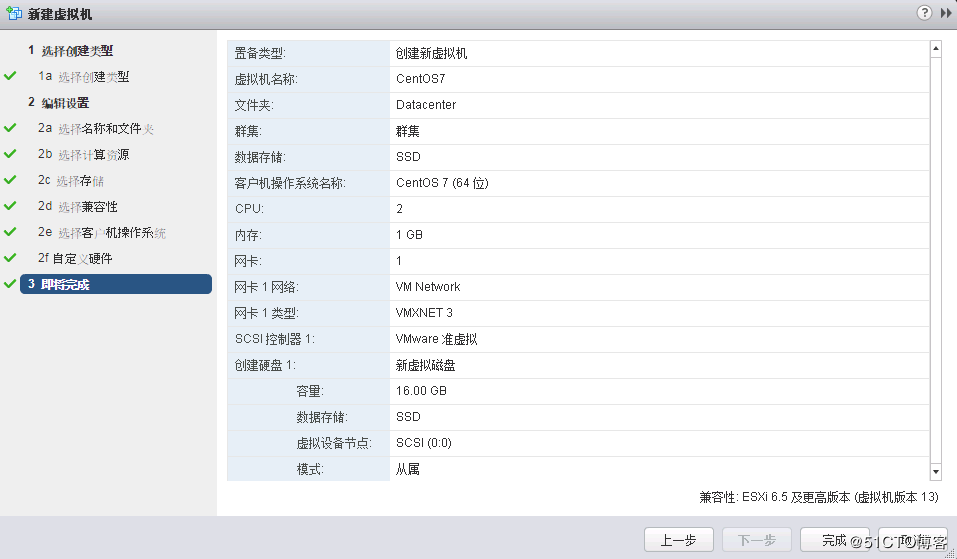Click the help question mark icon
Screen dimensions: 957x559
(x=924, y=13)
